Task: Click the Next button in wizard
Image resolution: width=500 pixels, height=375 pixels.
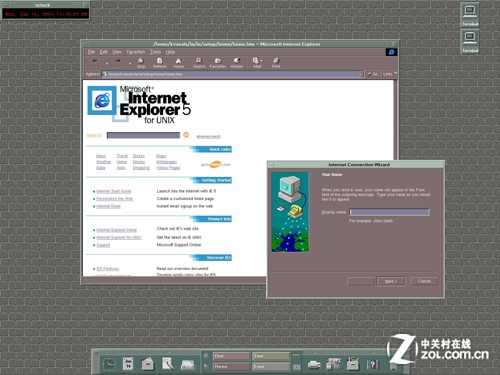Action: (391, 281)
